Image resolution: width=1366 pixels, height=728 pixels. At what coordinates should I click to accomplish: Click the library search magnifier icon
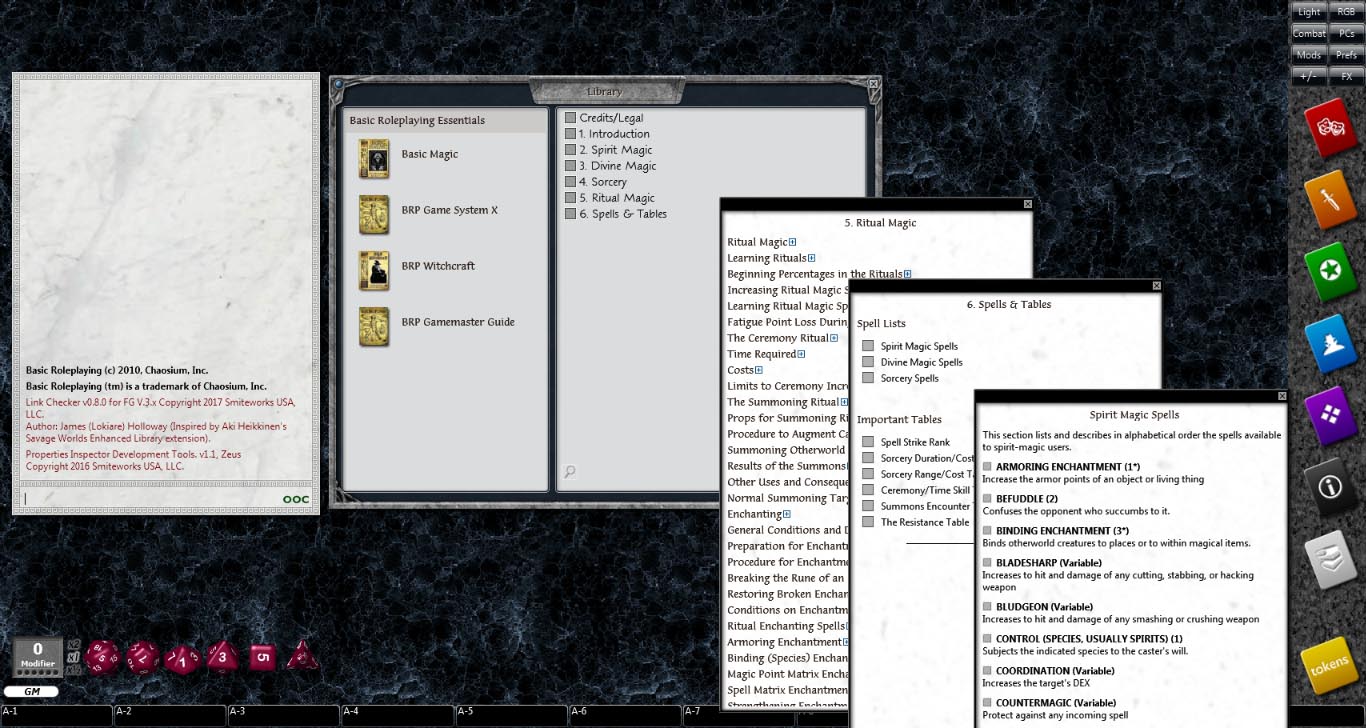point(570,471)
